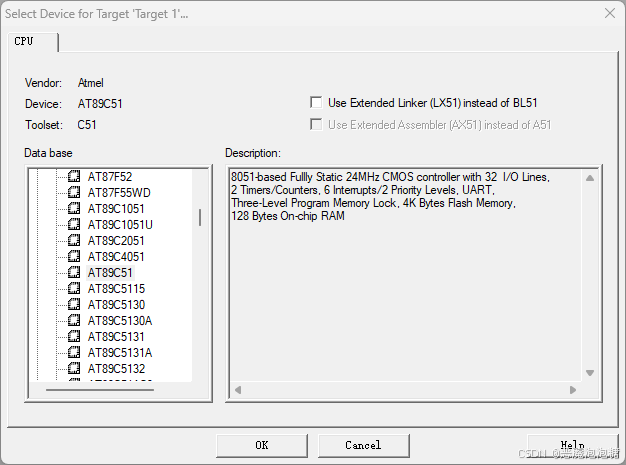This screenshot has width=626, height=465.
Task: Click description scroll up arrow
Action: 590,178
